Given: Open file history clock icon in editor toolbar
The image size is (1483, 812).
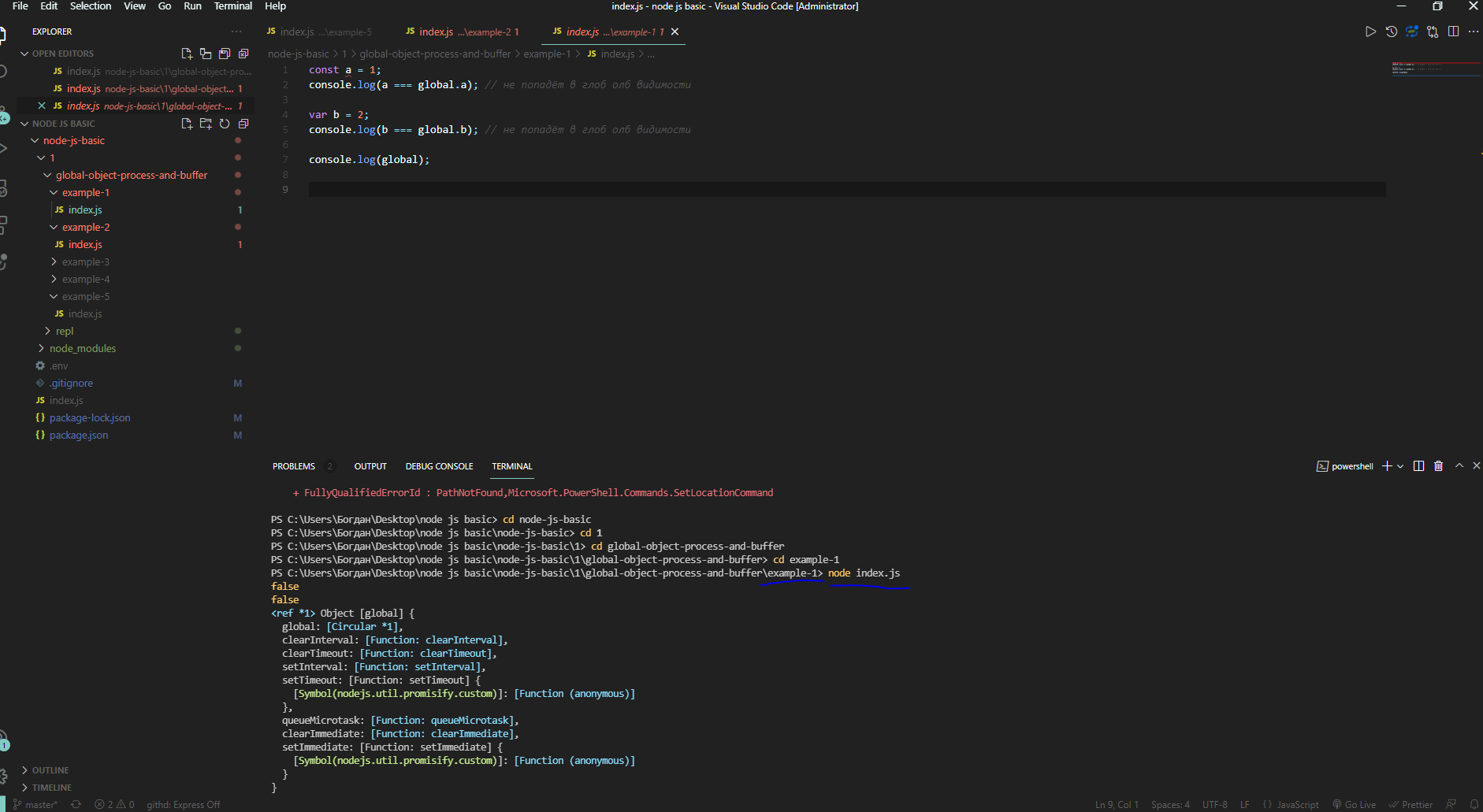Looking at the screenshot, I should (1392, 32).
